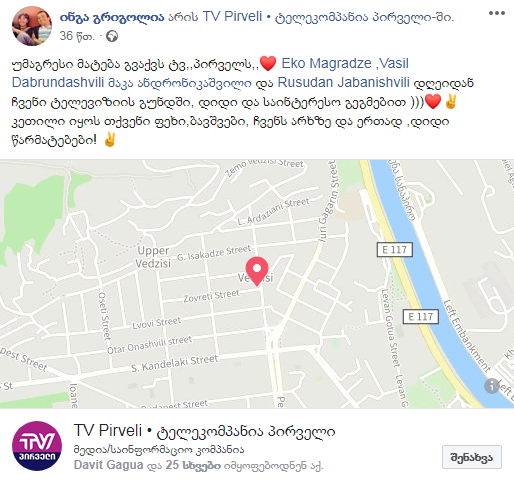Show the 25 სხვები visitors list
514x487 pixels.
click(x=193, y=465)
